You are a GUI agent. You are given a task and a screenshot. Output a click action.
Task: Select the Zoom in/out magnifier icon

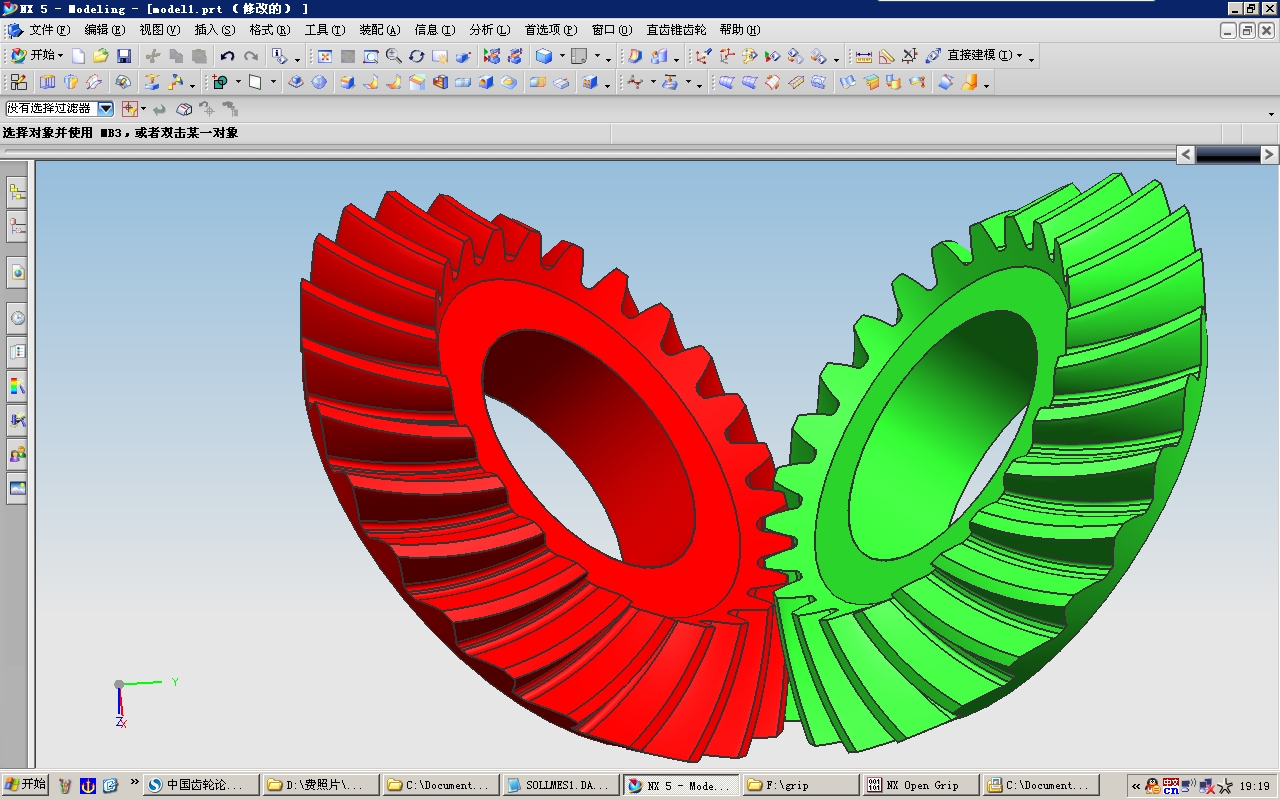pos(394,56)
